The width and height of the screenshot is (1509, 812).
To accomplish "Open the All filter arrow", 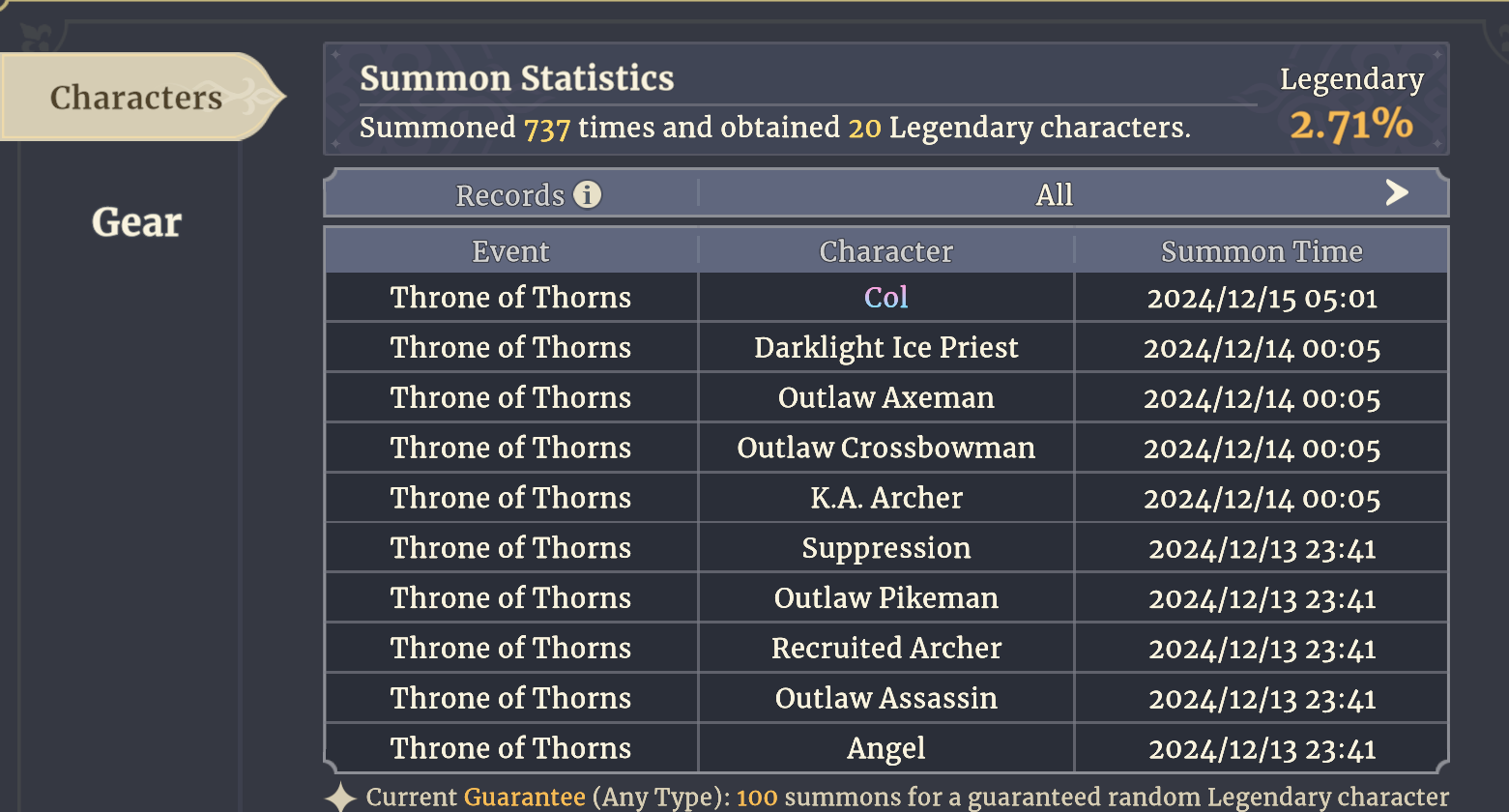I will (1396, 192).
